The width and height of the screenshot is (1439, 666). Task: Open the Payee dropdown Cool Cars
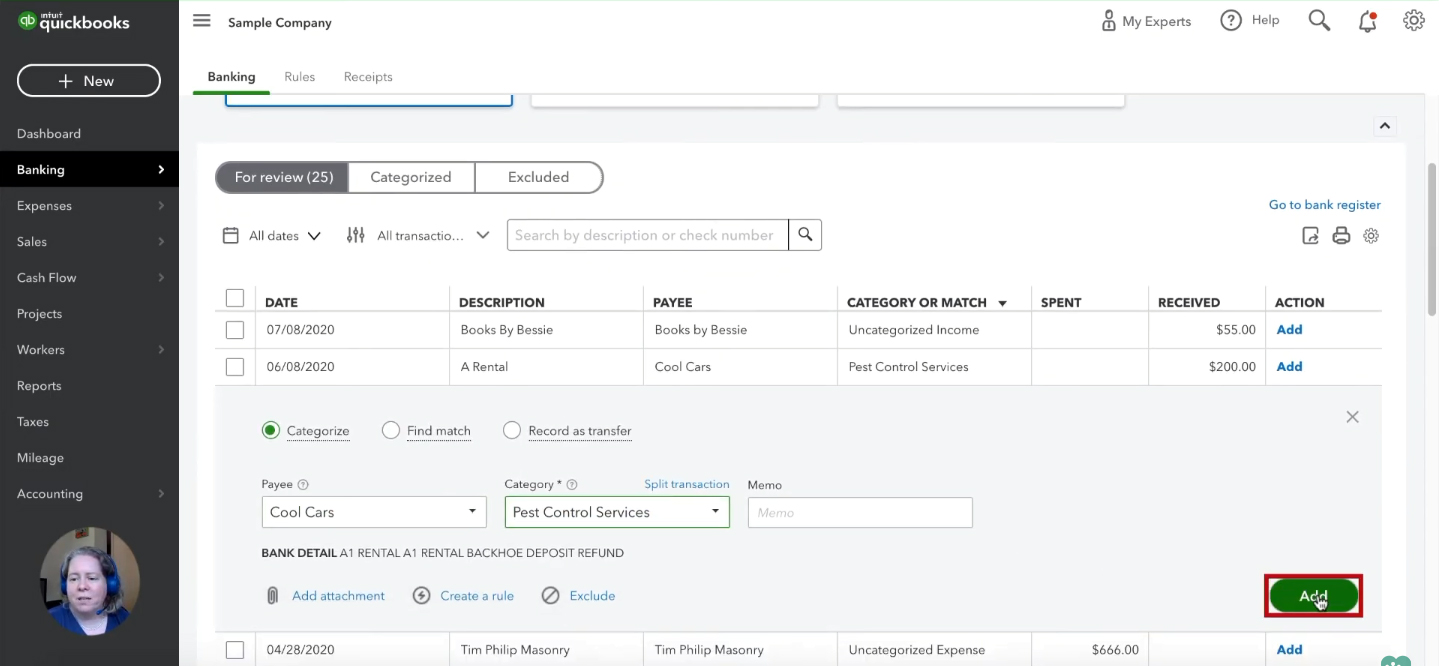[374, 512]
